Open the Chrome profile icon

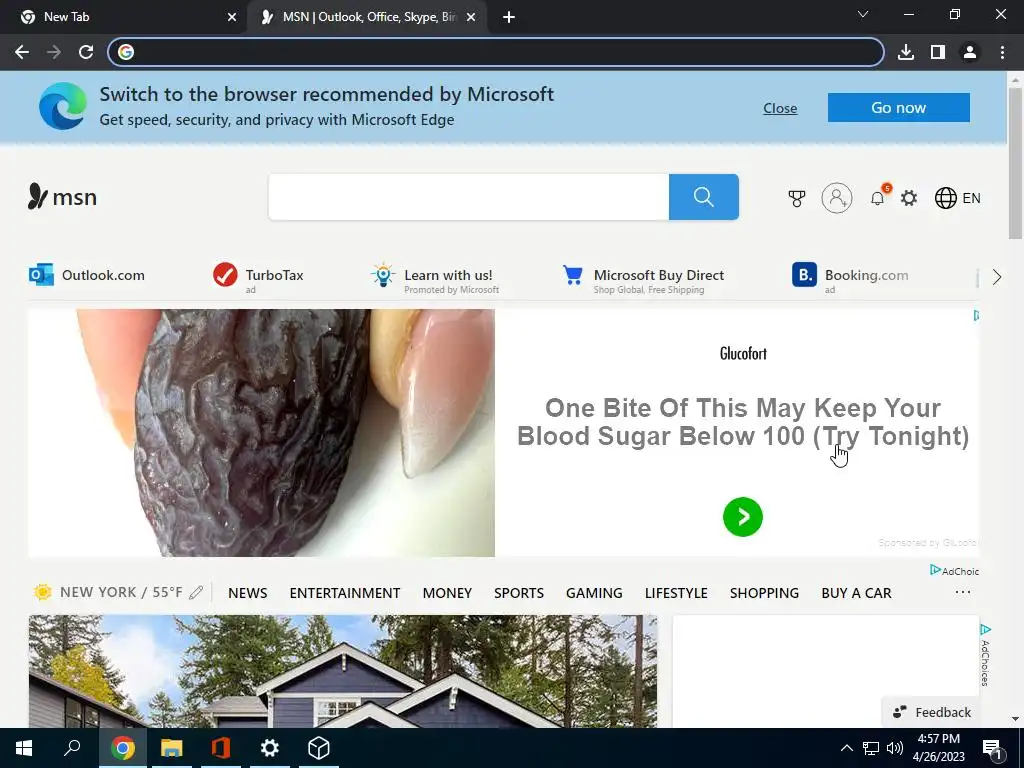(x=970, y=52)
